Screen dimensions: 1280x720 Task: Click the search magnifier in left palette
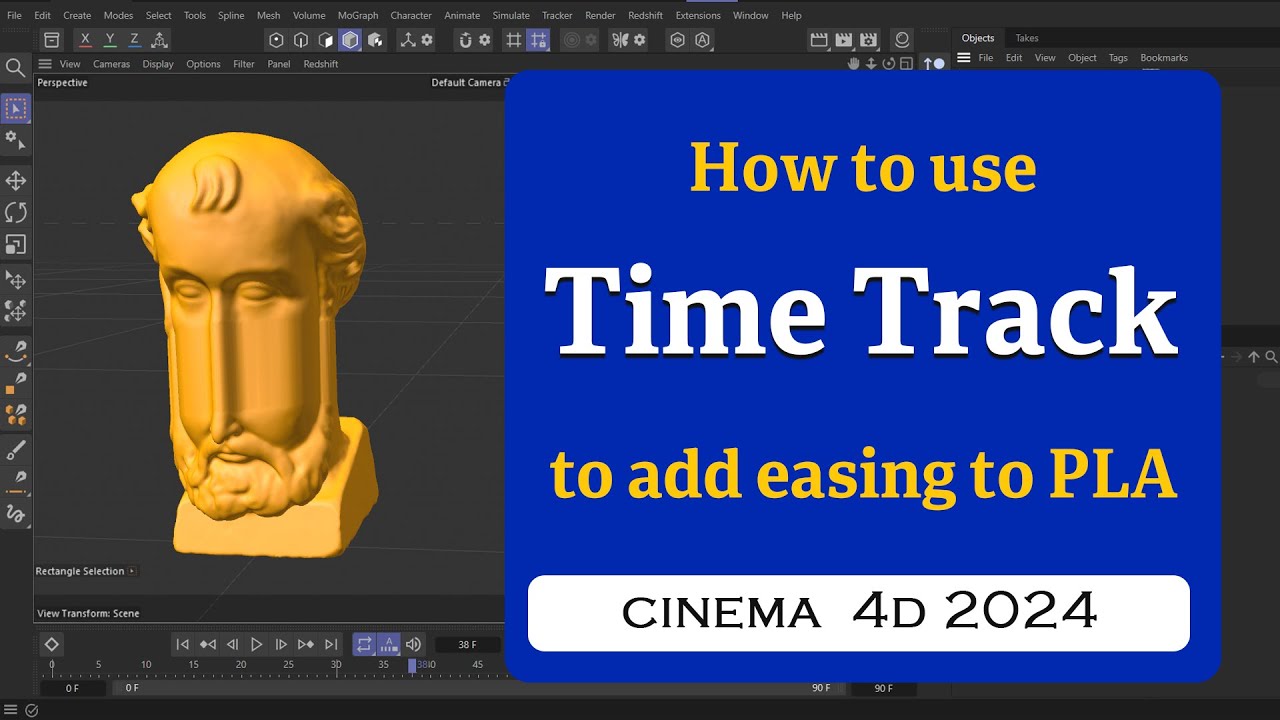tap(15, 67)
